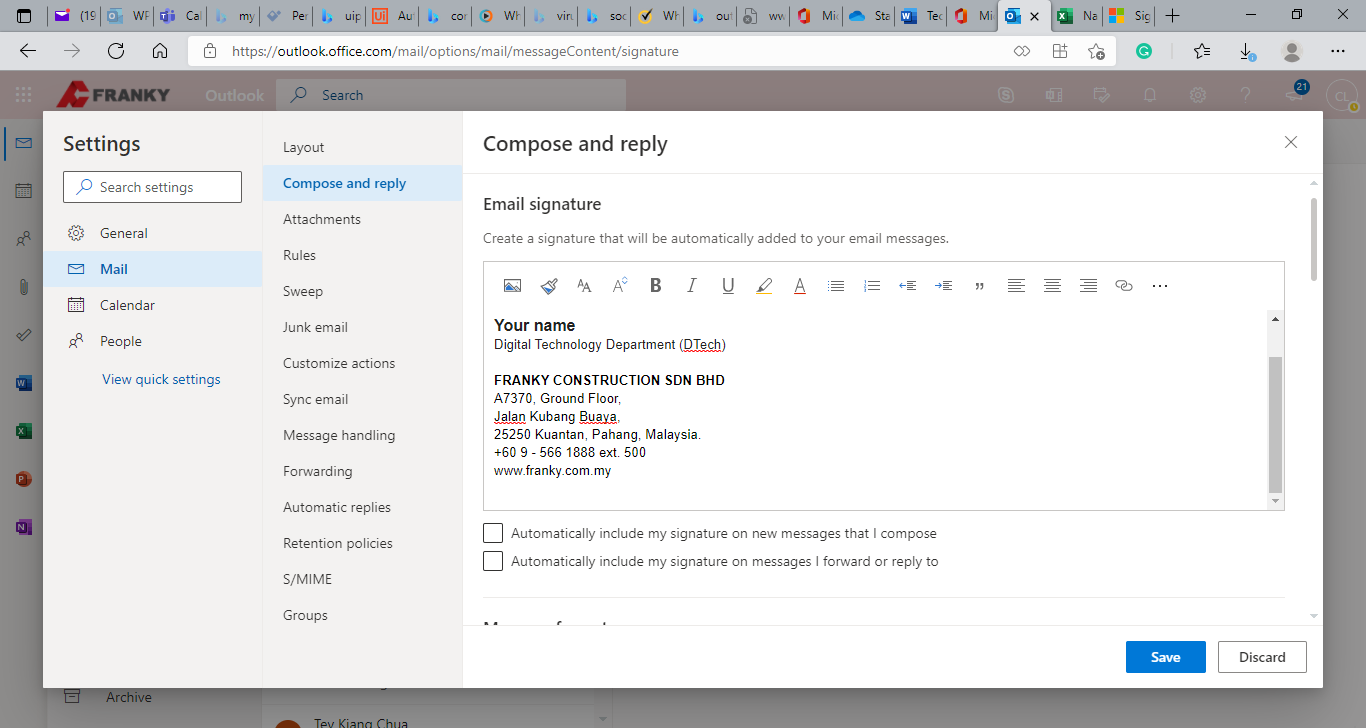Open Groups settings
Screen dimensions: 1366x728
(362, 615)
